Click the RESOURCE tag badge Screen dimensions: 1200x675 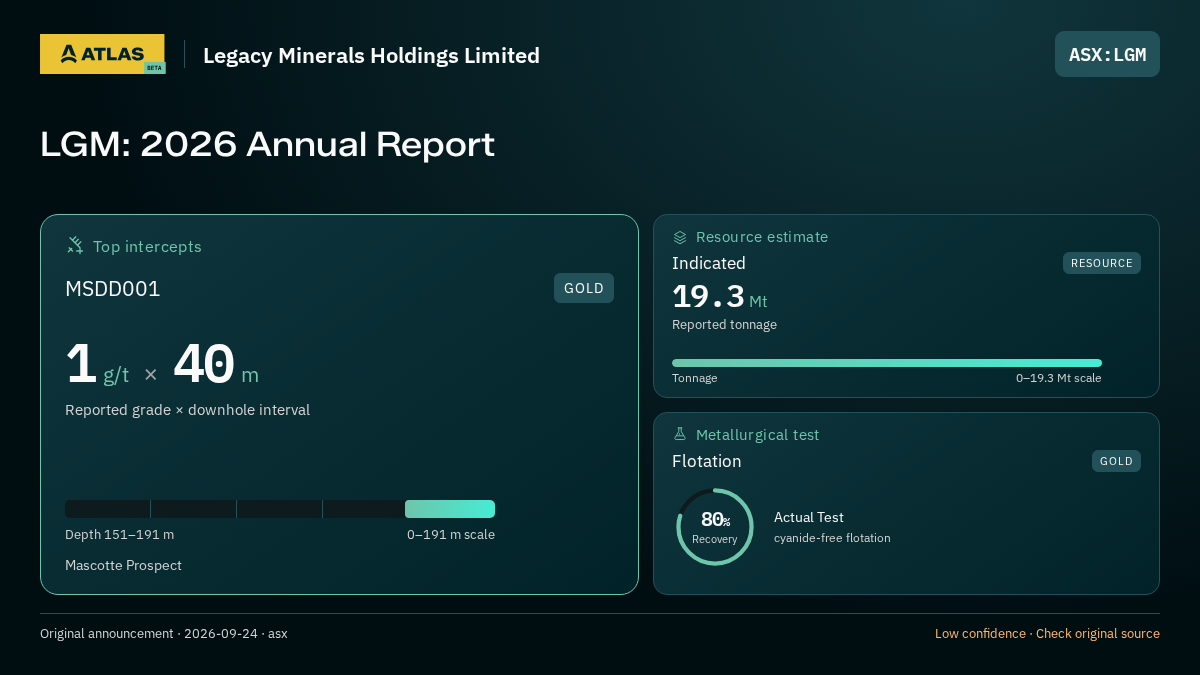1102,263
